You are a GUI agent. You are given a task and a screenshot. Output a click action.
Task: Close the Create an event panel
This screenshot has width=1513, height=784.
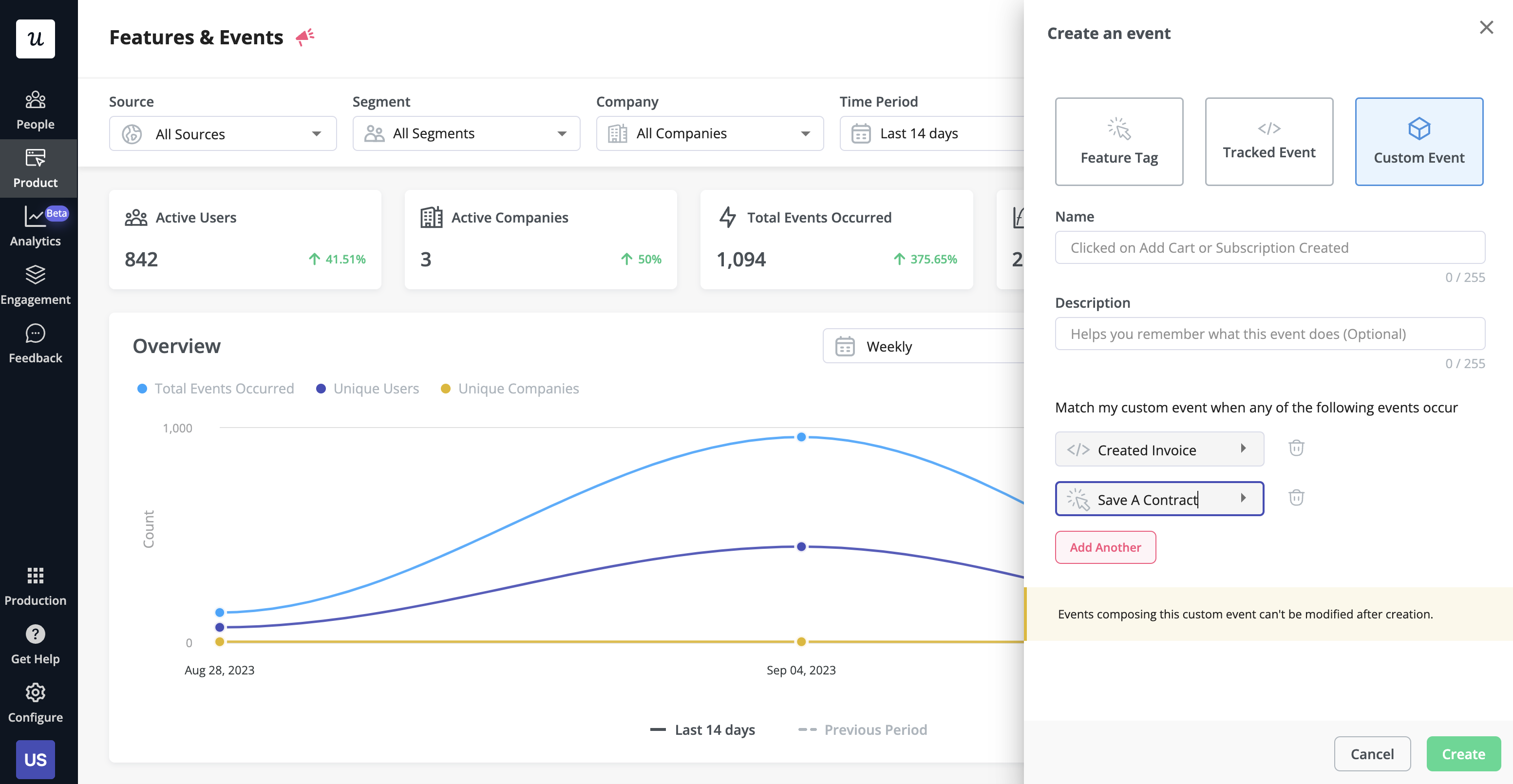click(1486, 28)
